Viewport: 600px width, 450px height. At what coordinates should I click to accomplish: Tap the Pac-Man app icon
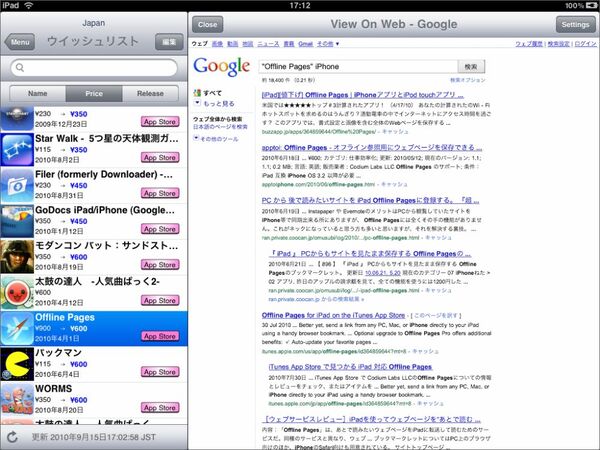pos(17,364)
